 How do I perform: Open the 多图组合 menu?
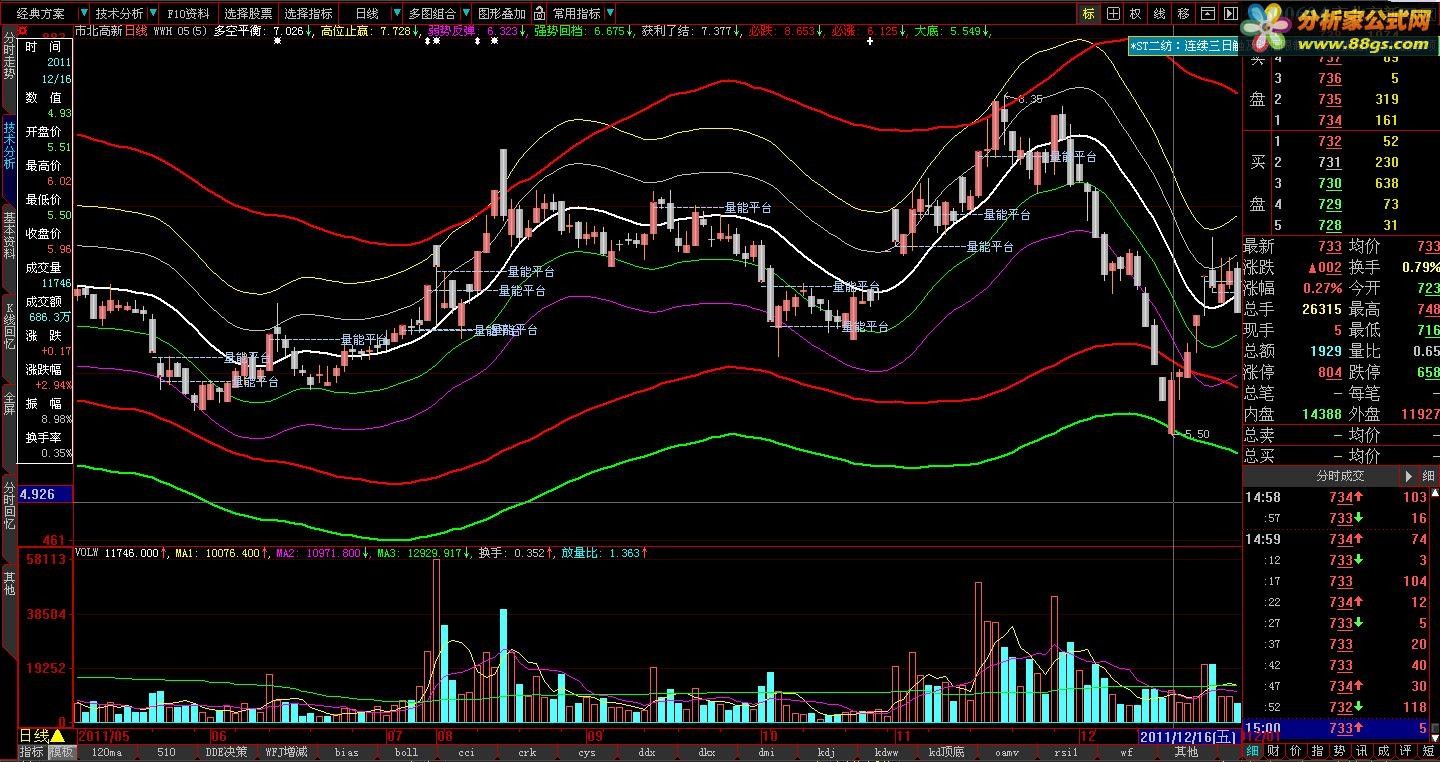click(x=433, y=14)
